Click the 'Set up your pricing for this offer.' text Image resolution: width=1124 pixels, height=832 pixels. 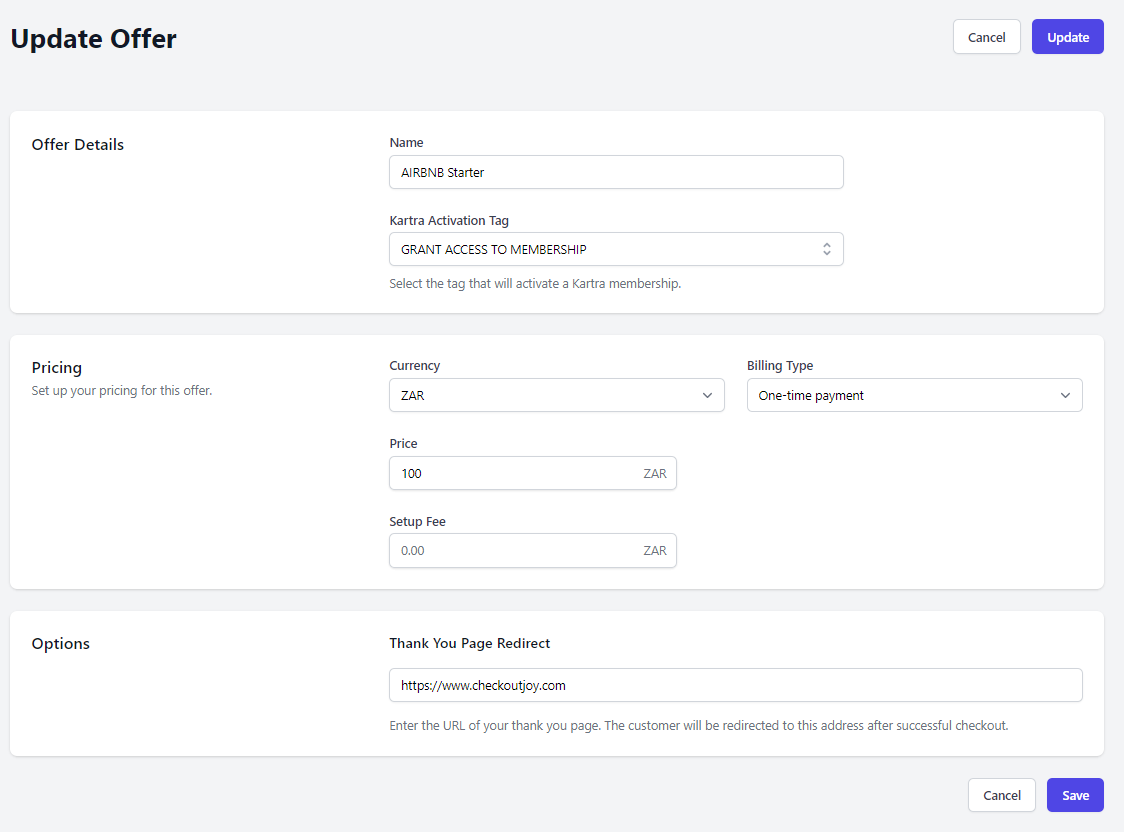point(122,391)
